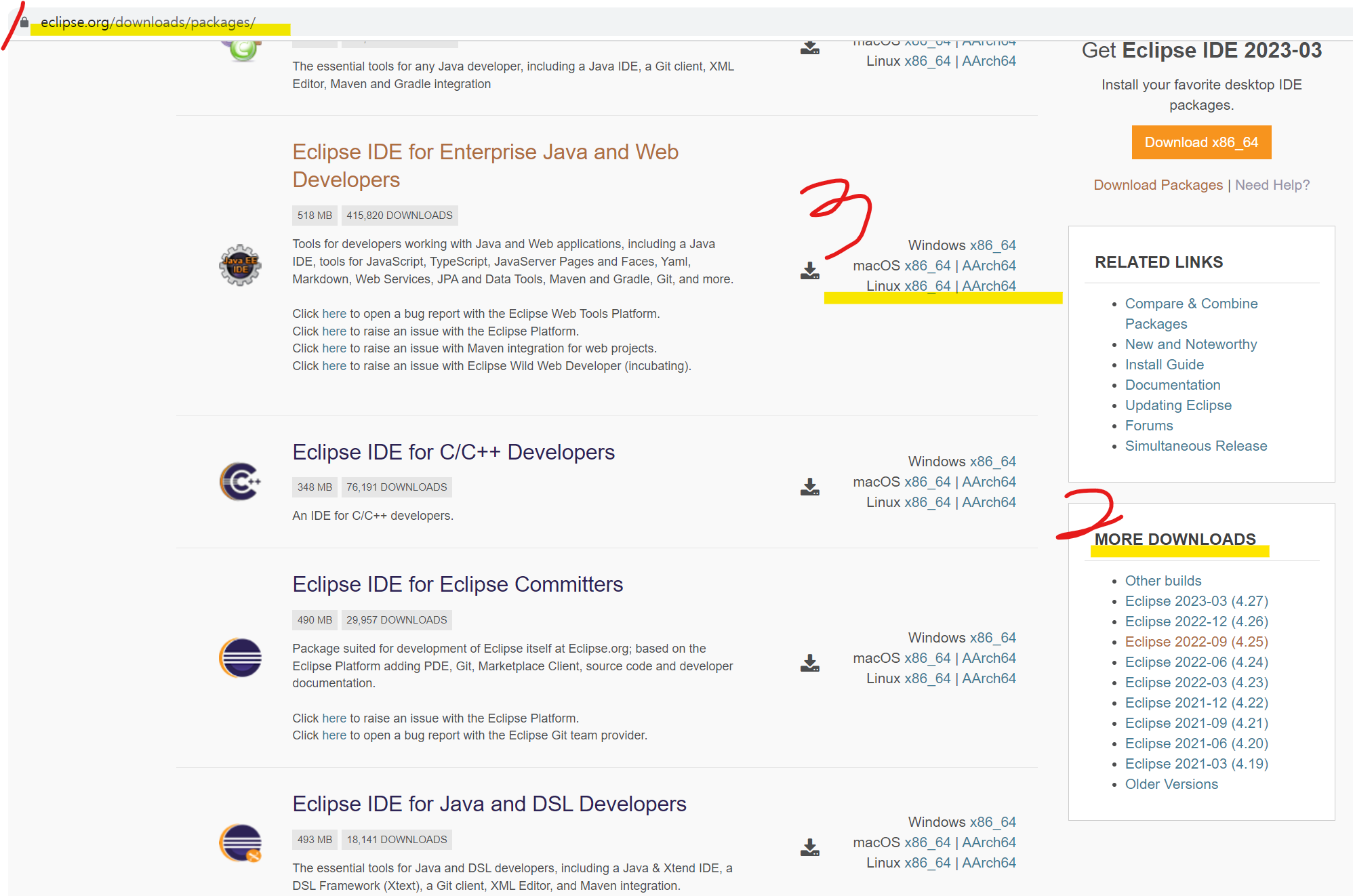
Task: Open Eclipse 2022-12 (4.26) link
Action: coord(1196,622)
